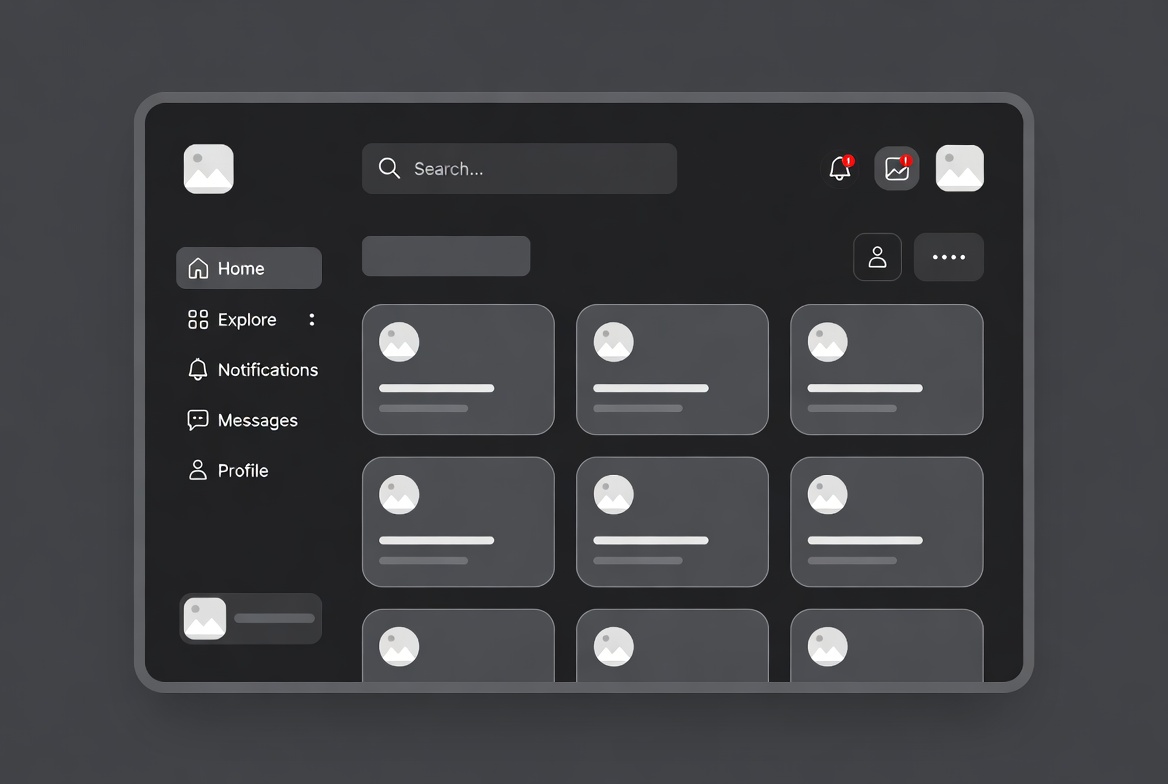The image size is (1168, 784).
Task: Open the Notifications bell icon in the sidebar
Action: 197,369
